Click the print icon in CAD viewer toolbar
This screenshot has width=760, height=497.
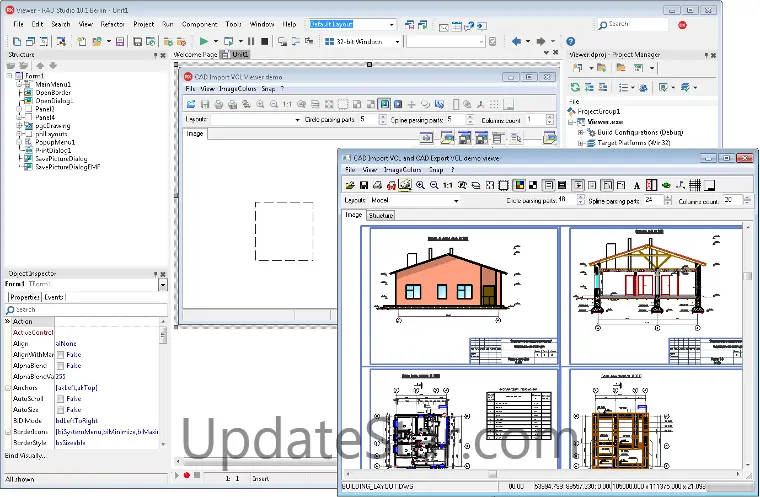tap(377, 185)
